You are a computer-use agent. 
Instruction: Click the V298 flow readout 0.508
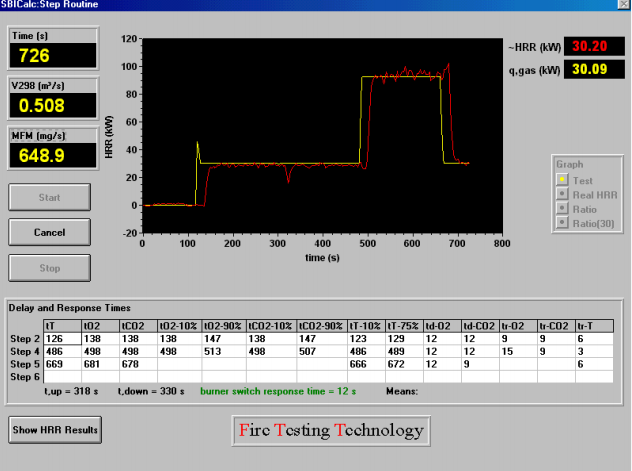pos(53,105)
